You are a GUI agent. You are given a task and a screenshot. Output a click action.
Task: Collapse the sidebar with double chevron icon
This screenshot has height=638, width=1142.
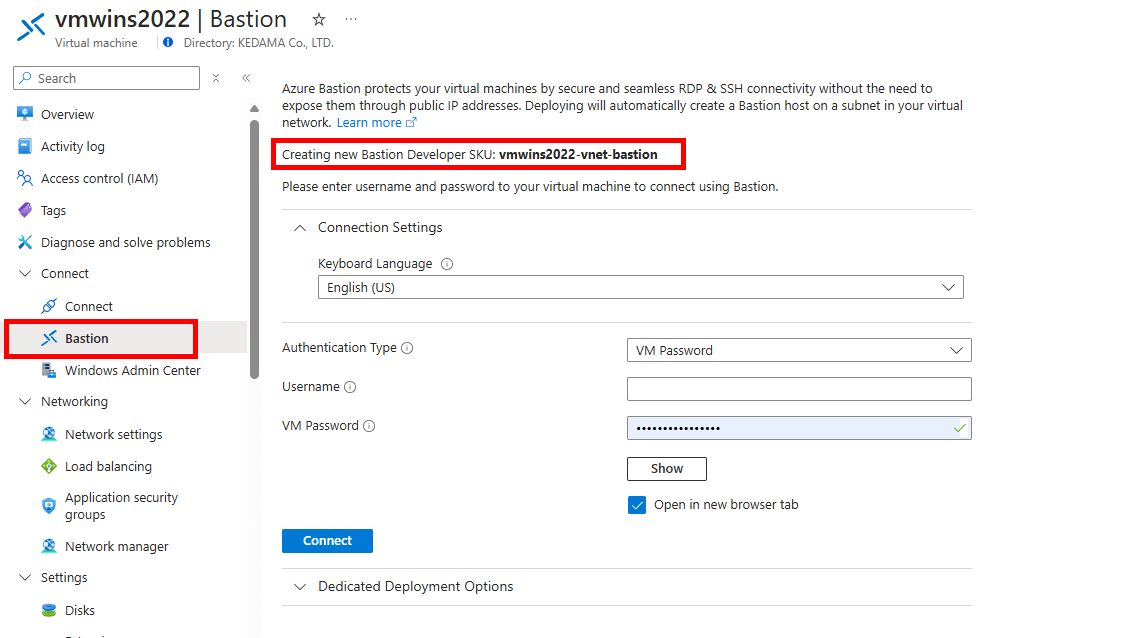pyautogui.click(x=246, y=78)
